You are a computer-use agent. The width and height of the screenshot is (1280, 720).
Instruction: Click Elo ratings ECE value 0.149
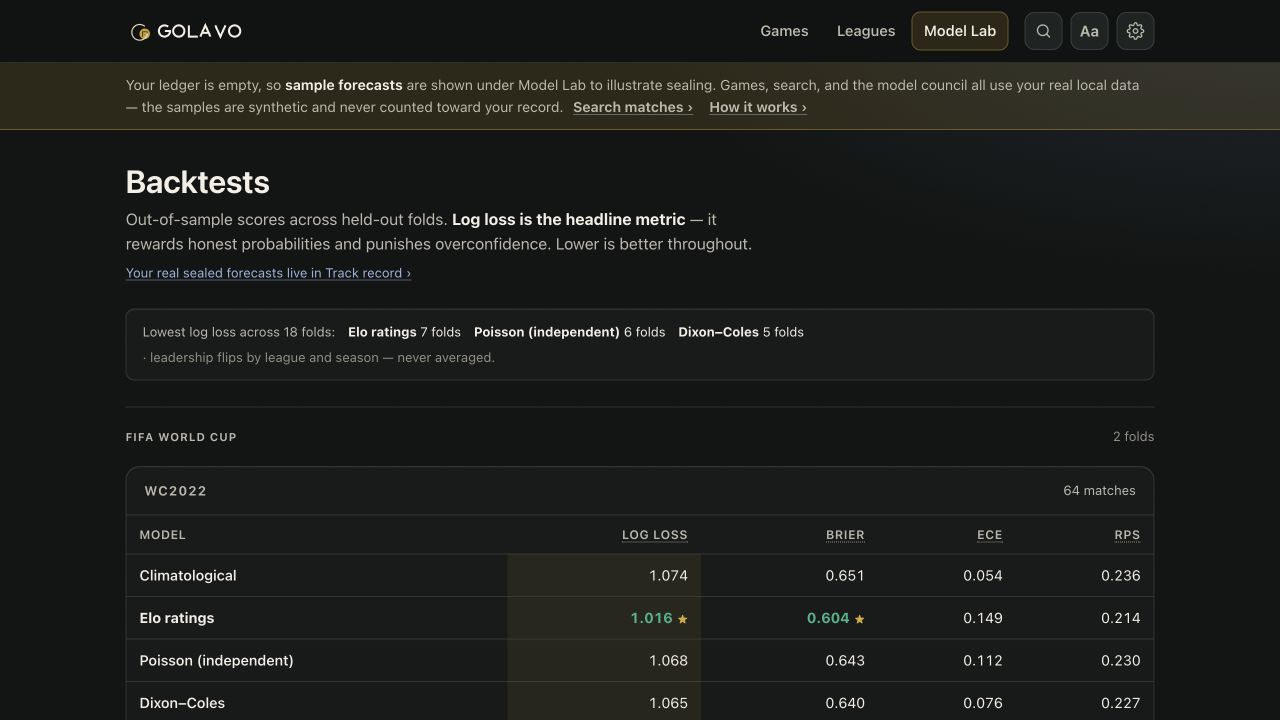tap(983, 618)
